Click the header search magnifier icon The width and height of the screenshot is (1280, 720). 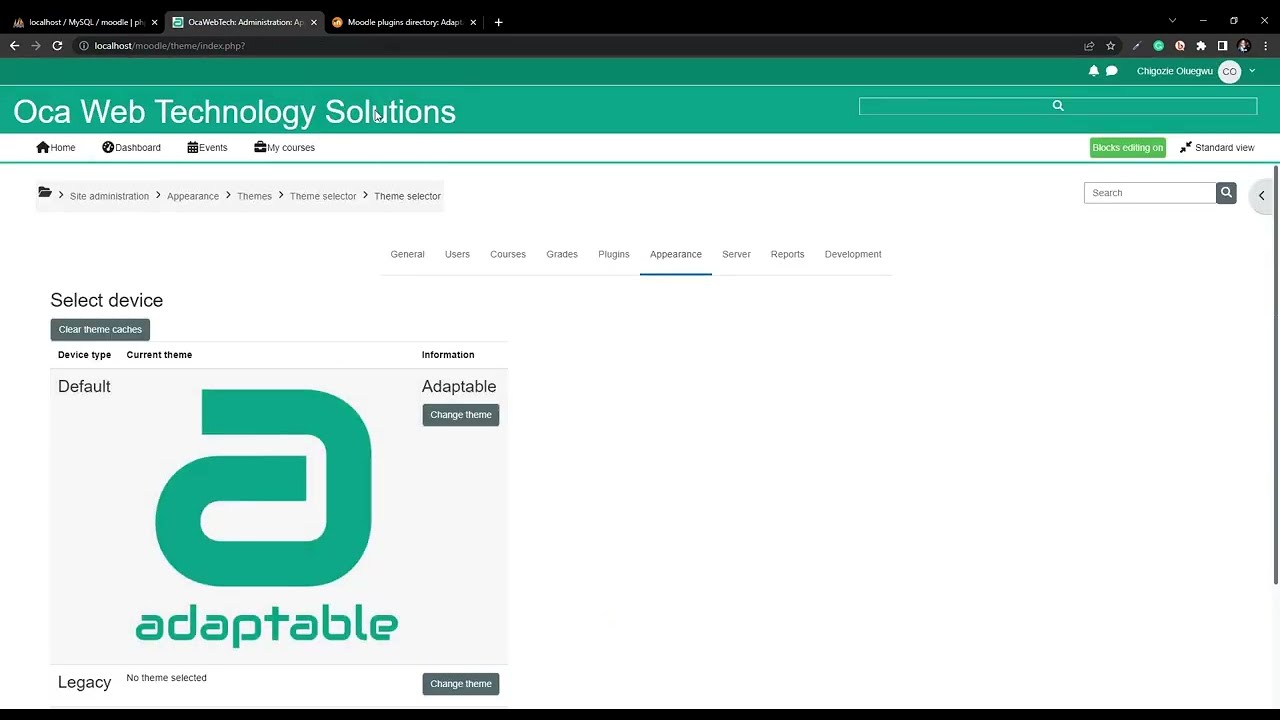click(x=1057, y=105)
